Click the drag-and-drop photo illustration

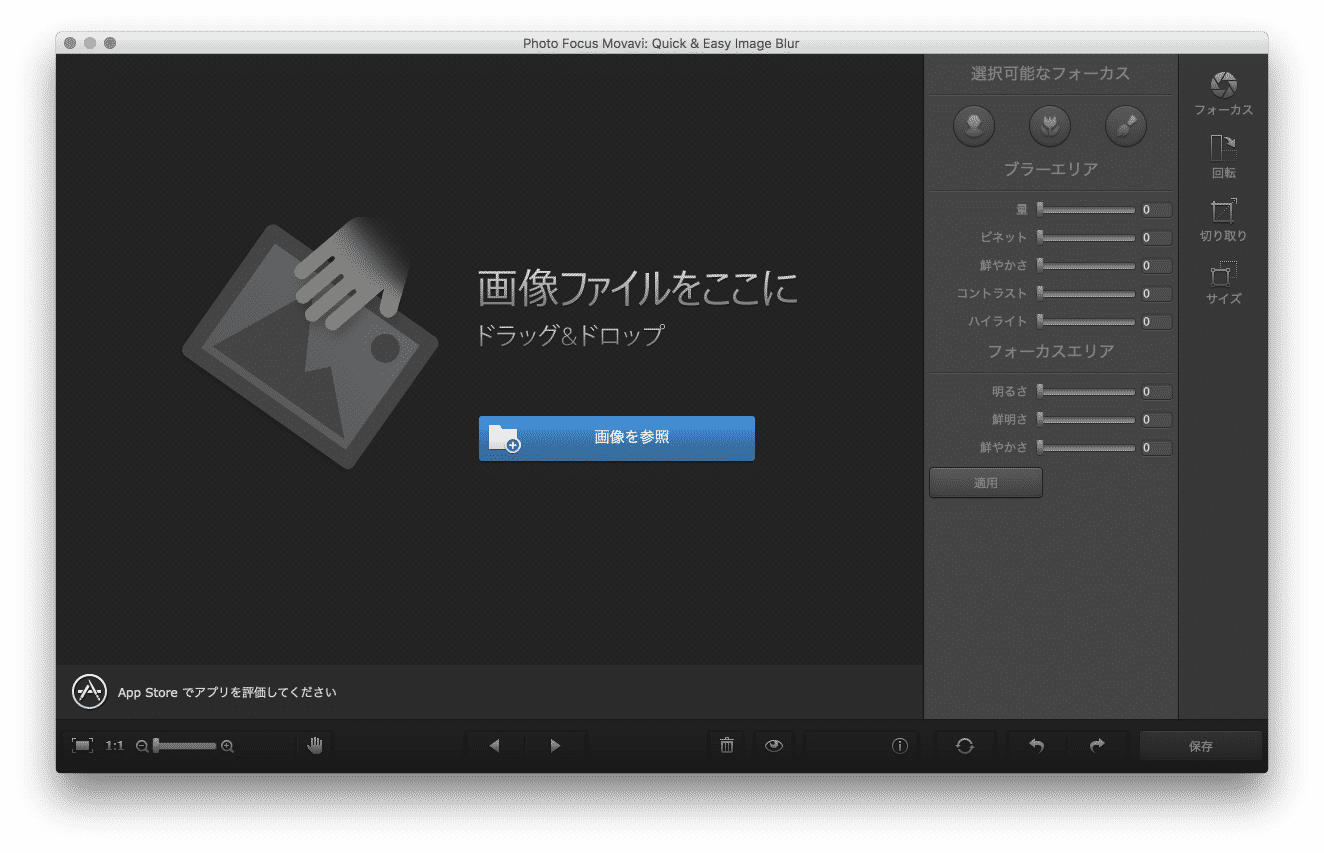click(x=310, y=343)
